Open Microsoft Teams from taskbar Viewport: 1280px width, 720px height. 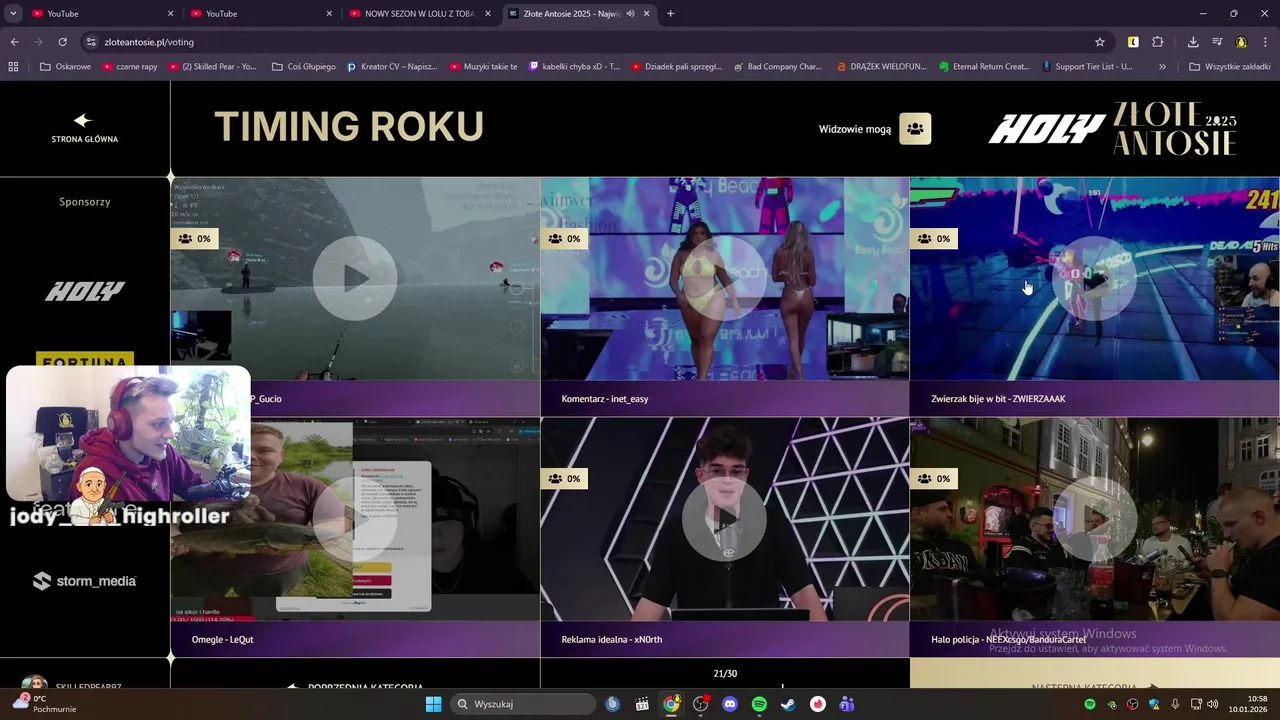(x=847, y=704)
